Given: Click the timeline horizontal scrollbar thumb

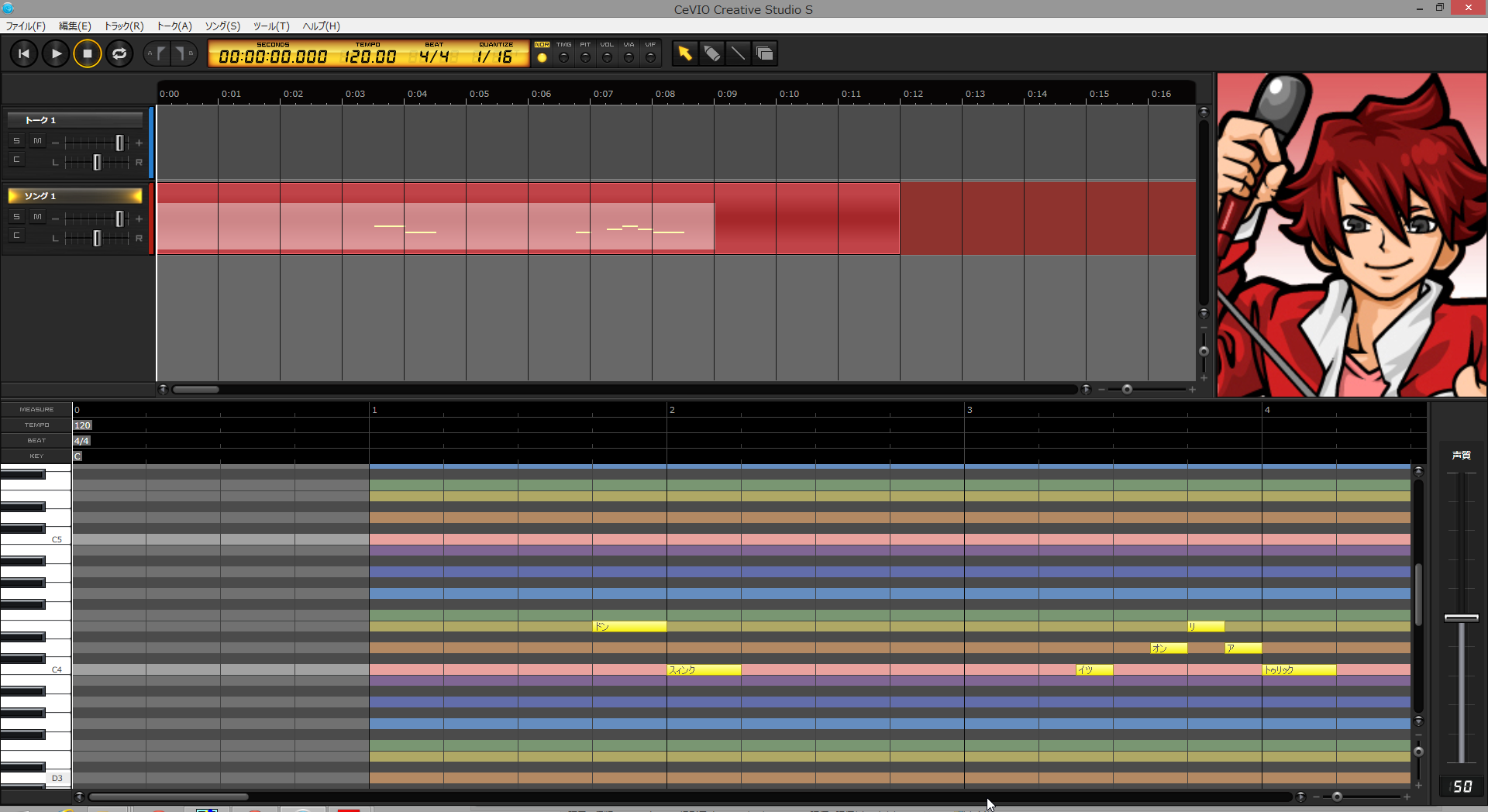Looking at the screenshot, I should pos(195,389).
